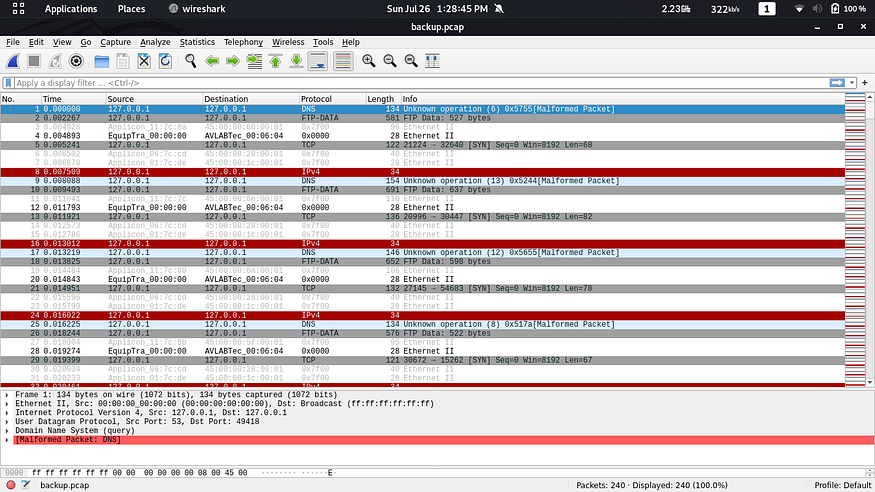
Task: Open the Applications menu in top panel
Action: point(71,9)
